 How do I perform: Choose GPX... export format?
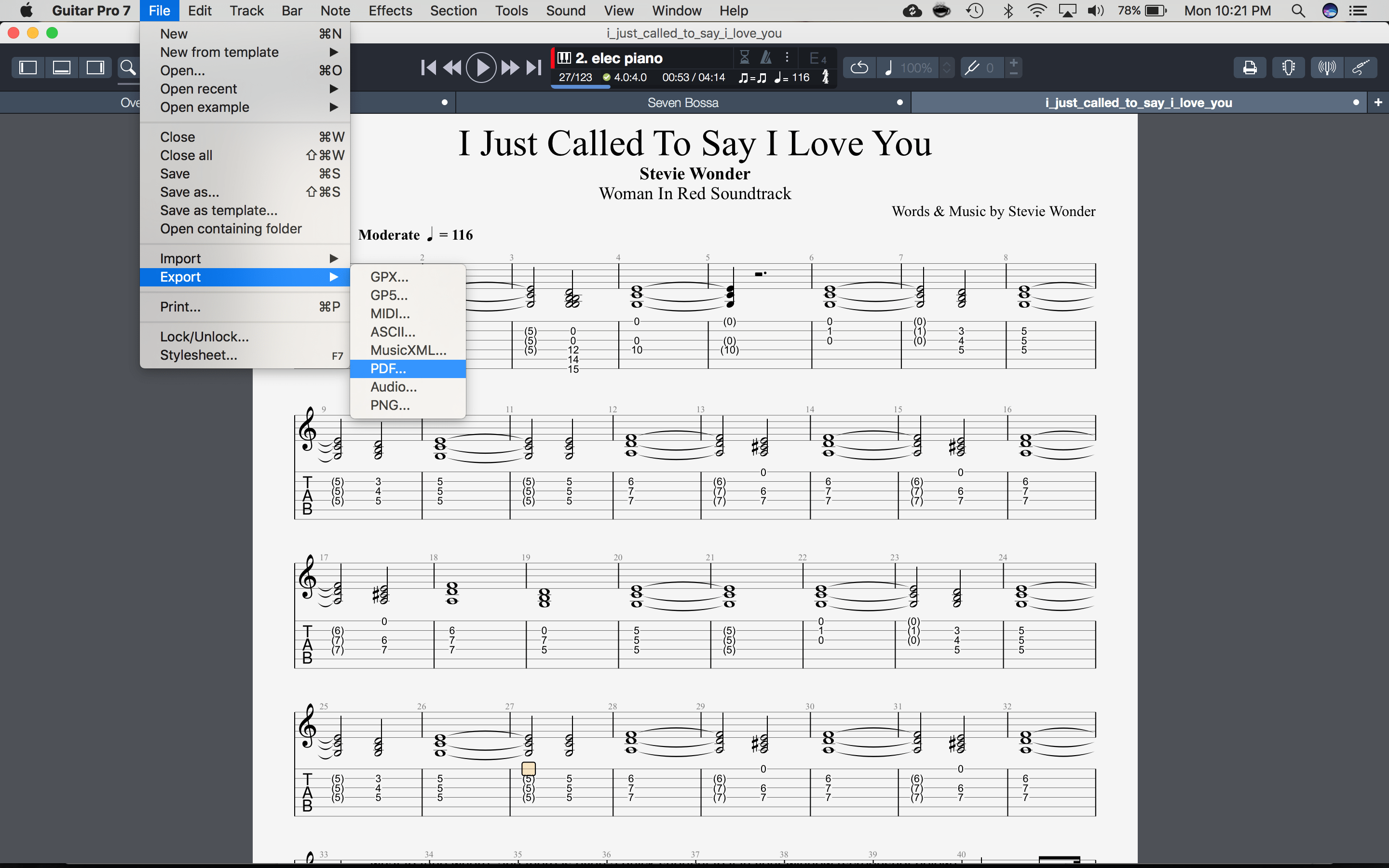408,277
